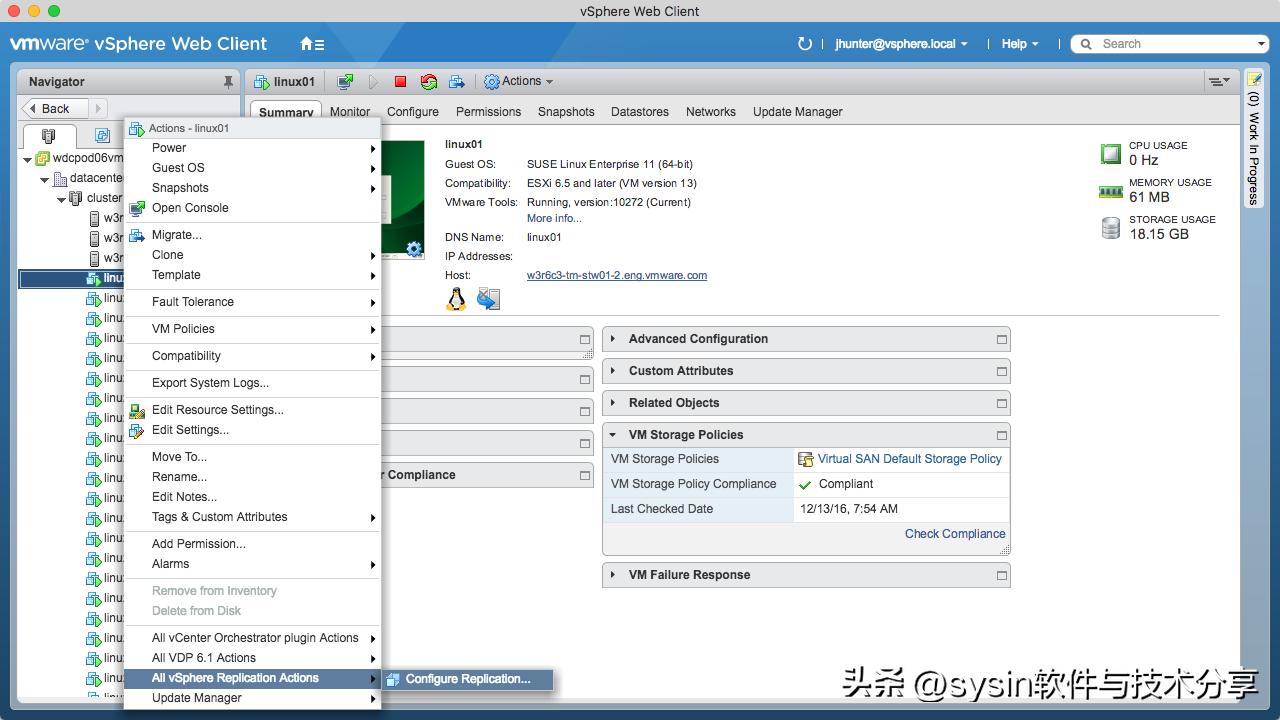The image size is (1280, 720).
Task: Open Power submenu in context menu
Action: tap(252, 148)
